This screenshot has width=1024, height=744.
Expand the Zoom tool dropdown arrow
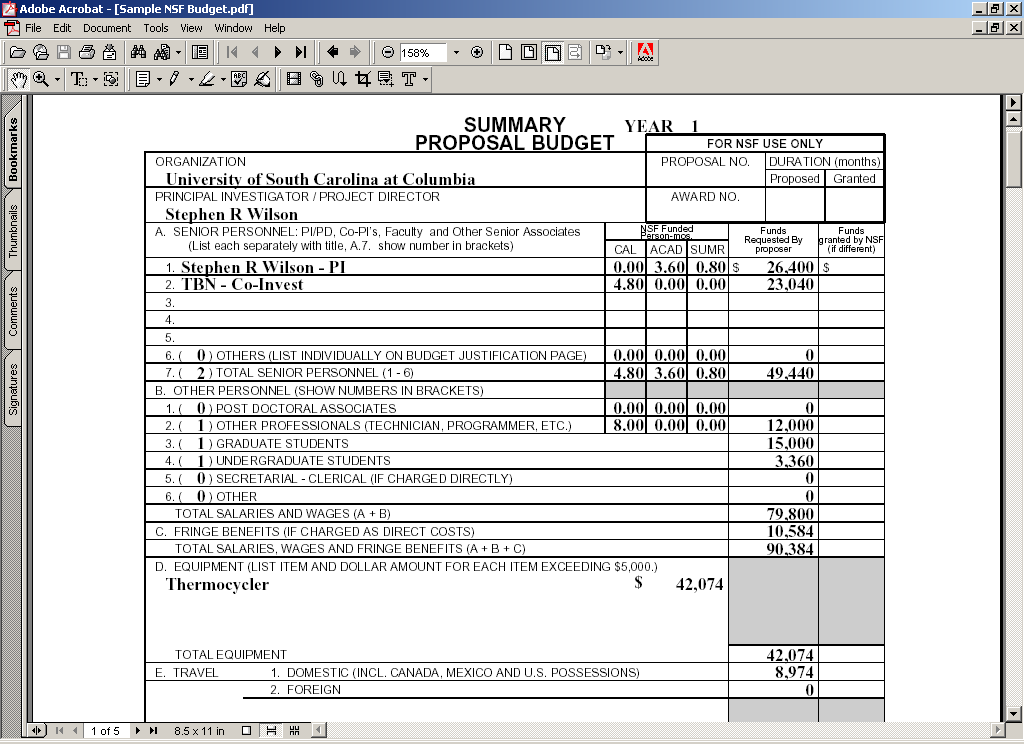coord(57,80)
